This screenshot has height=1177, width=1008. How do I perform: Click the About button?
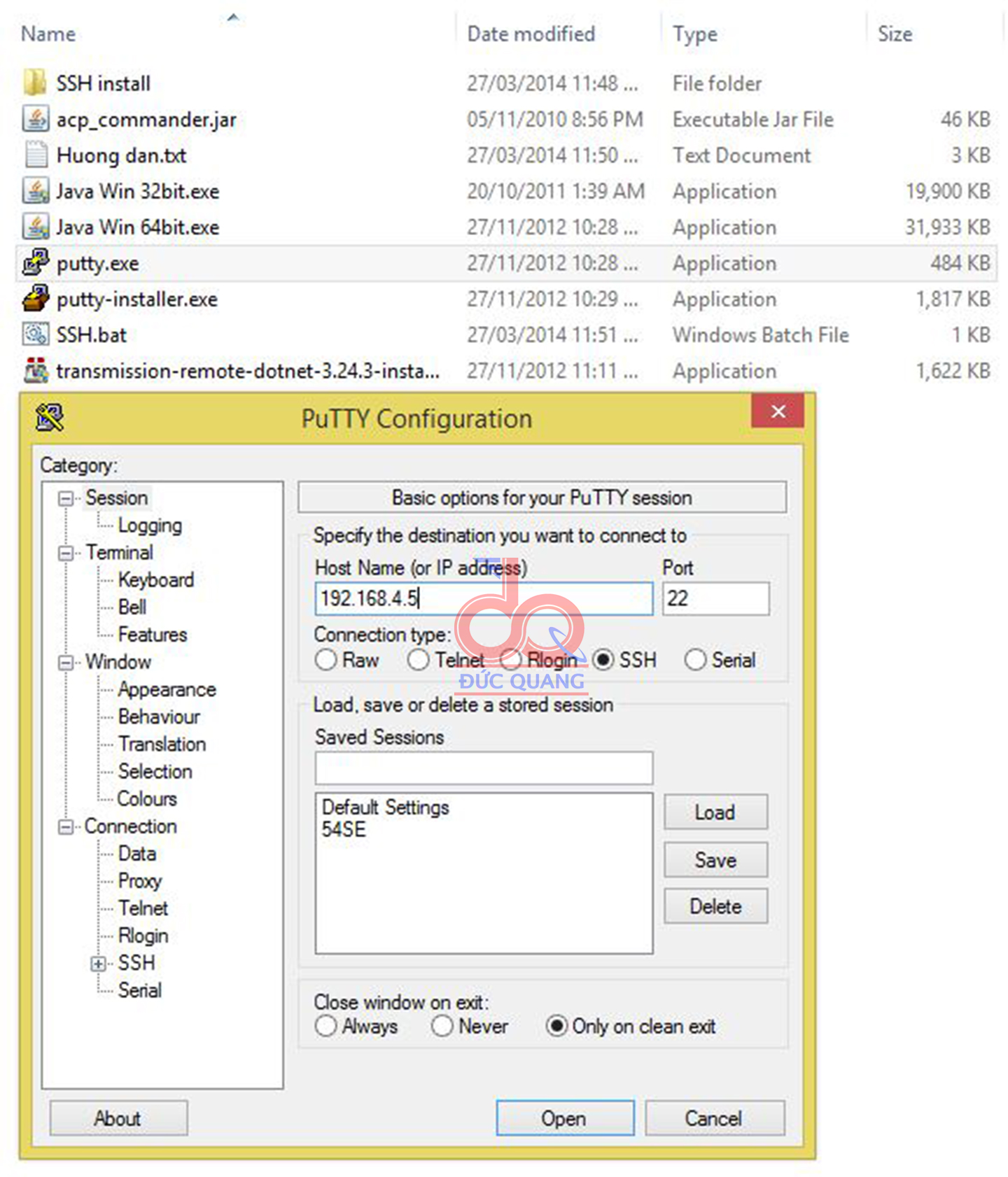coord(118,1118)
